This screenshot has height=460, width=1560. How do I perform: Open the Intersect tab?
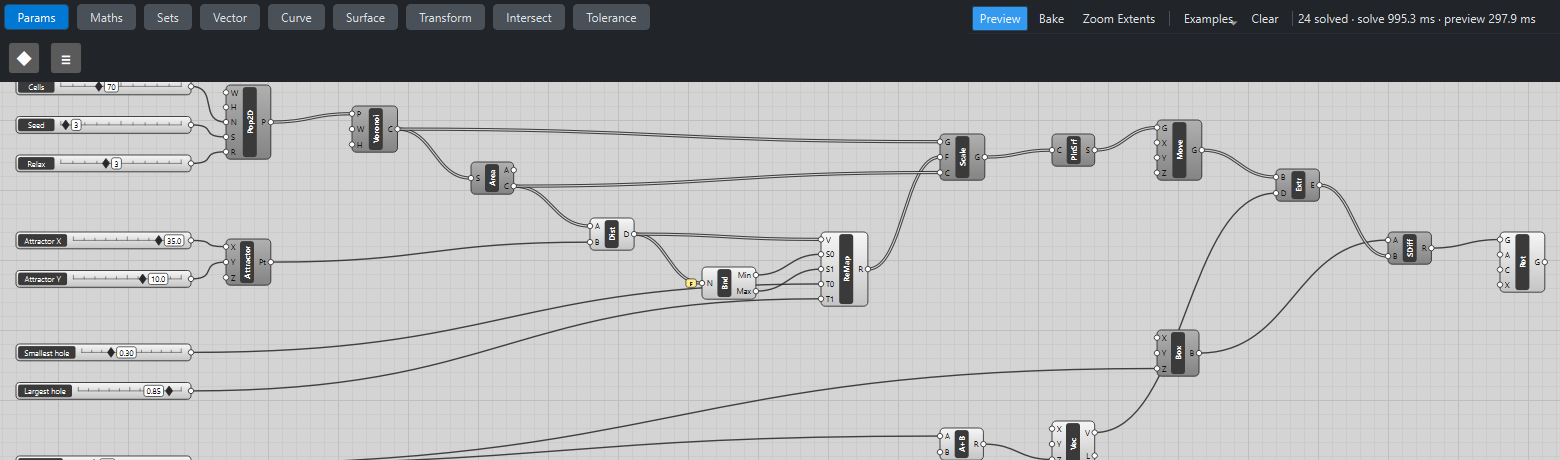click(x=529, y=18)
